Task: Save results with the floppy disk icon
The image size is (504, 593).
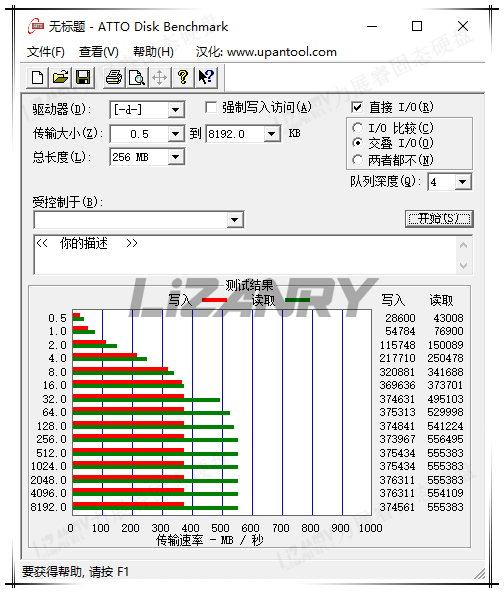Action: pos(83,78)
